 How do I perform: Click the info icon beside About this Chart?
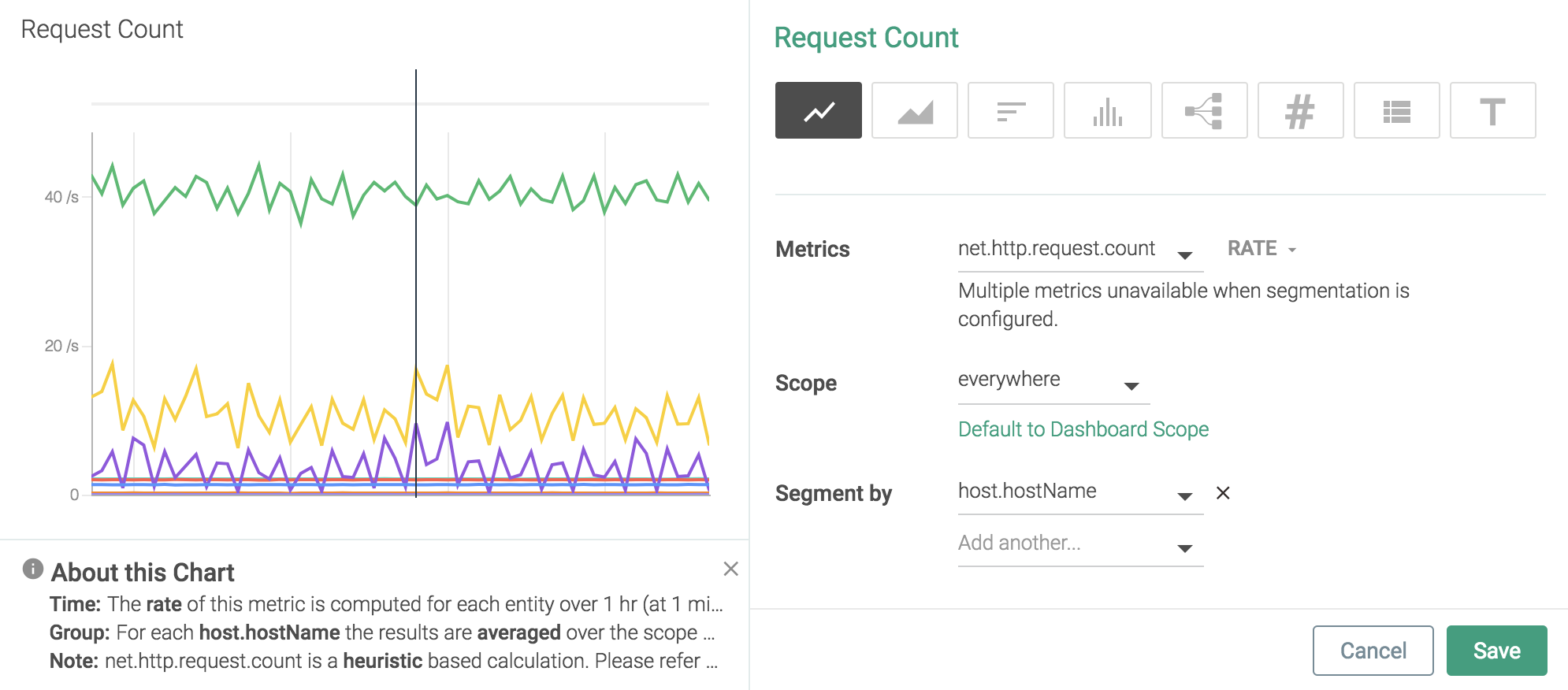[33, 569]
